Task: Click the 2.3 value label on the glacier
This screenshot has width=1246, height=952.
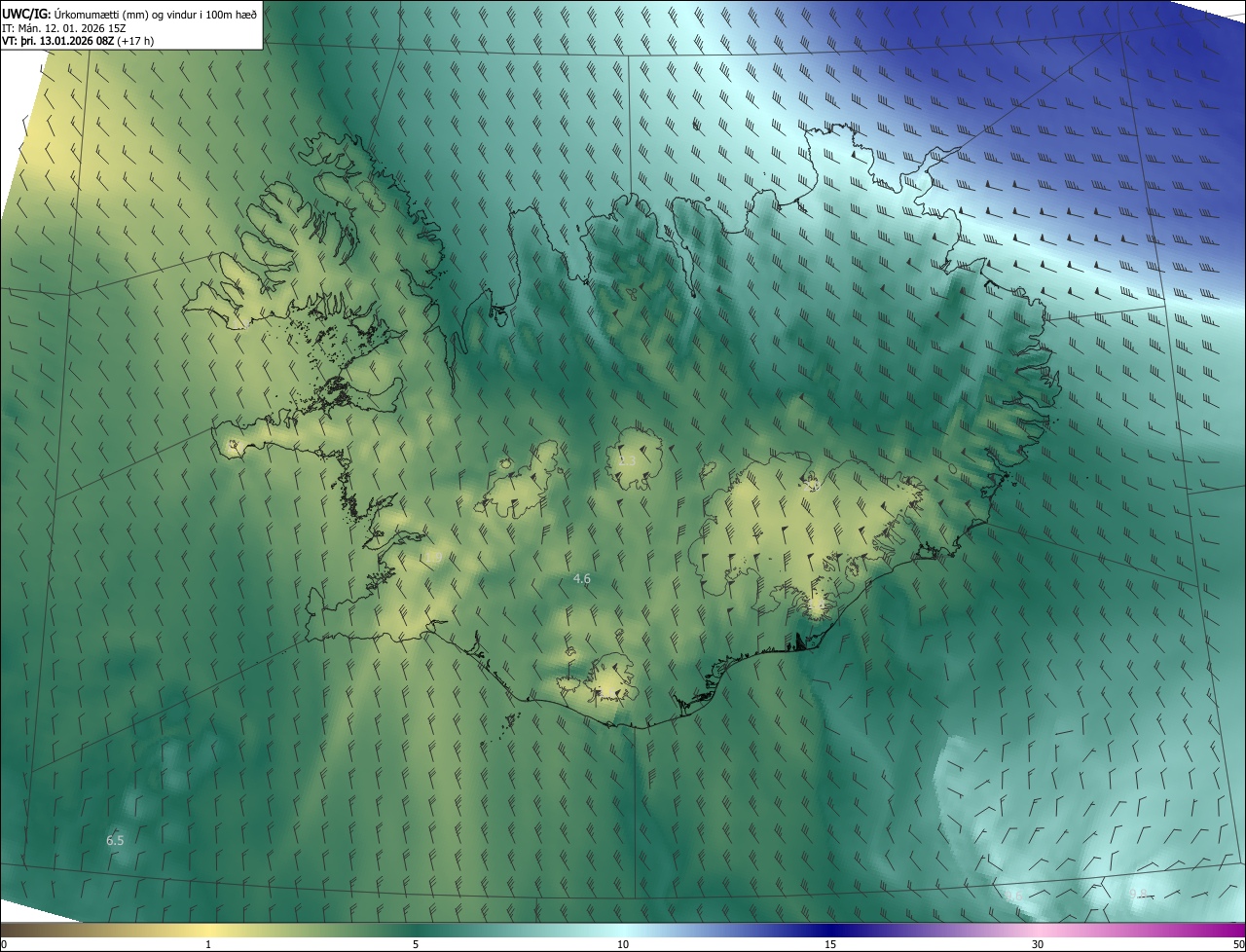Action: [627, 460]
